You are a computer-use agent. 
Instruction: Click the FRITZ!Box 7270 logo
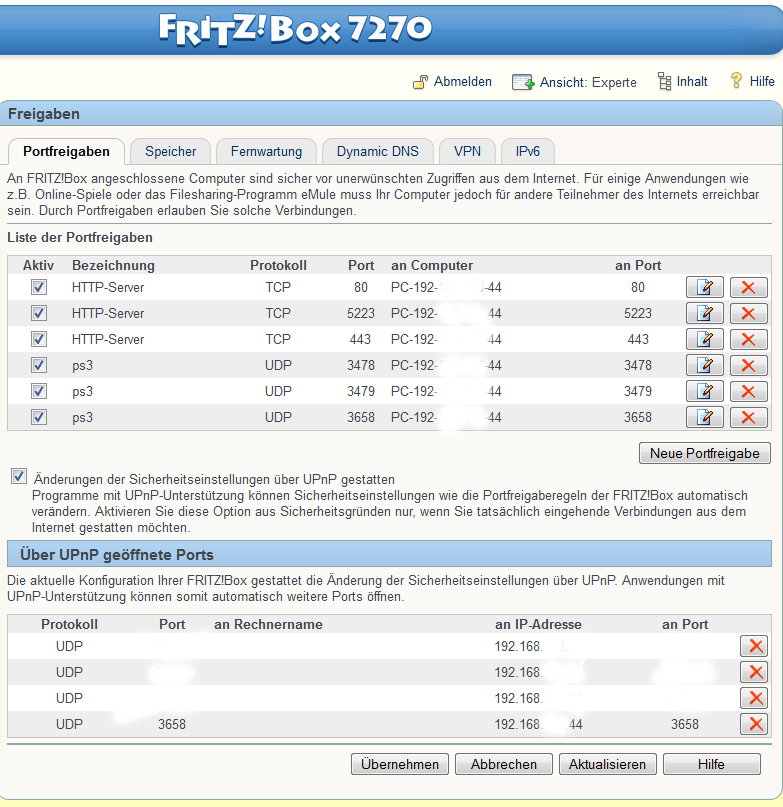tap(295, 29)
